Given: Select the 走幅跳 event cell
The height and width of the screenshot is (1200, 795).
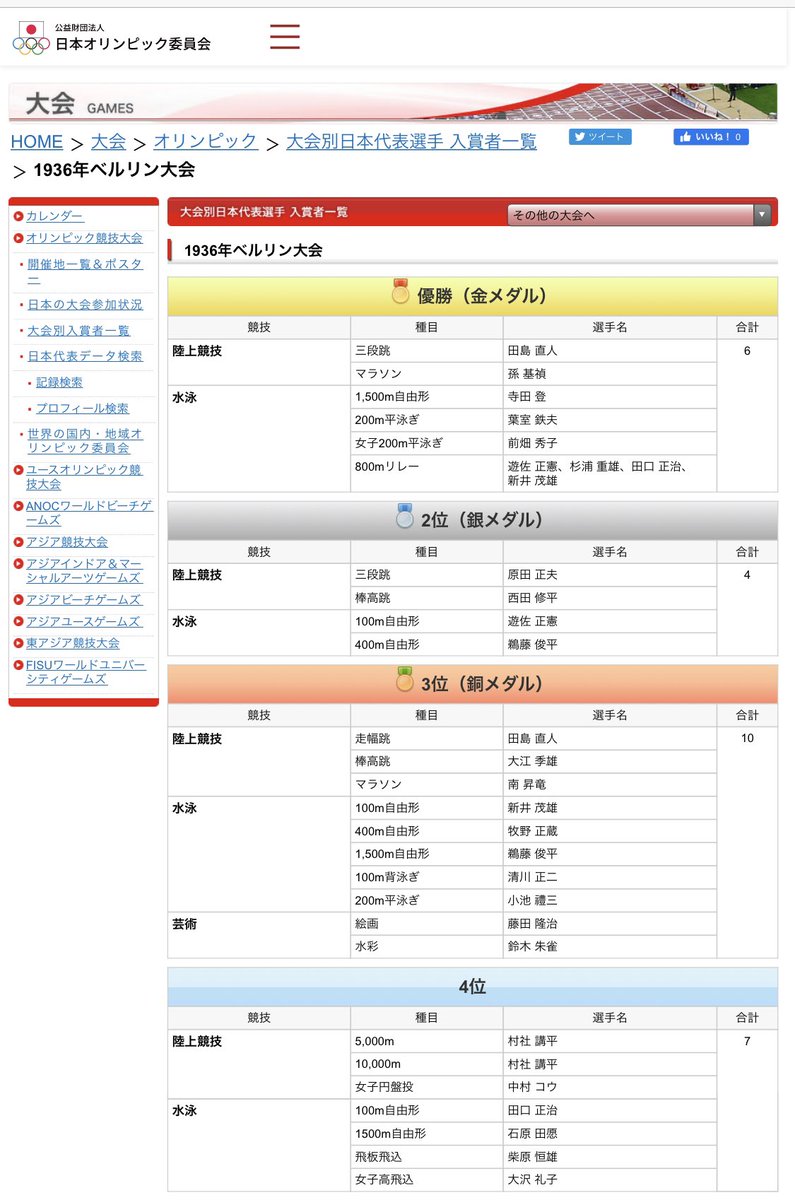Looking at the screenshot, I should (x=427, y=739).
